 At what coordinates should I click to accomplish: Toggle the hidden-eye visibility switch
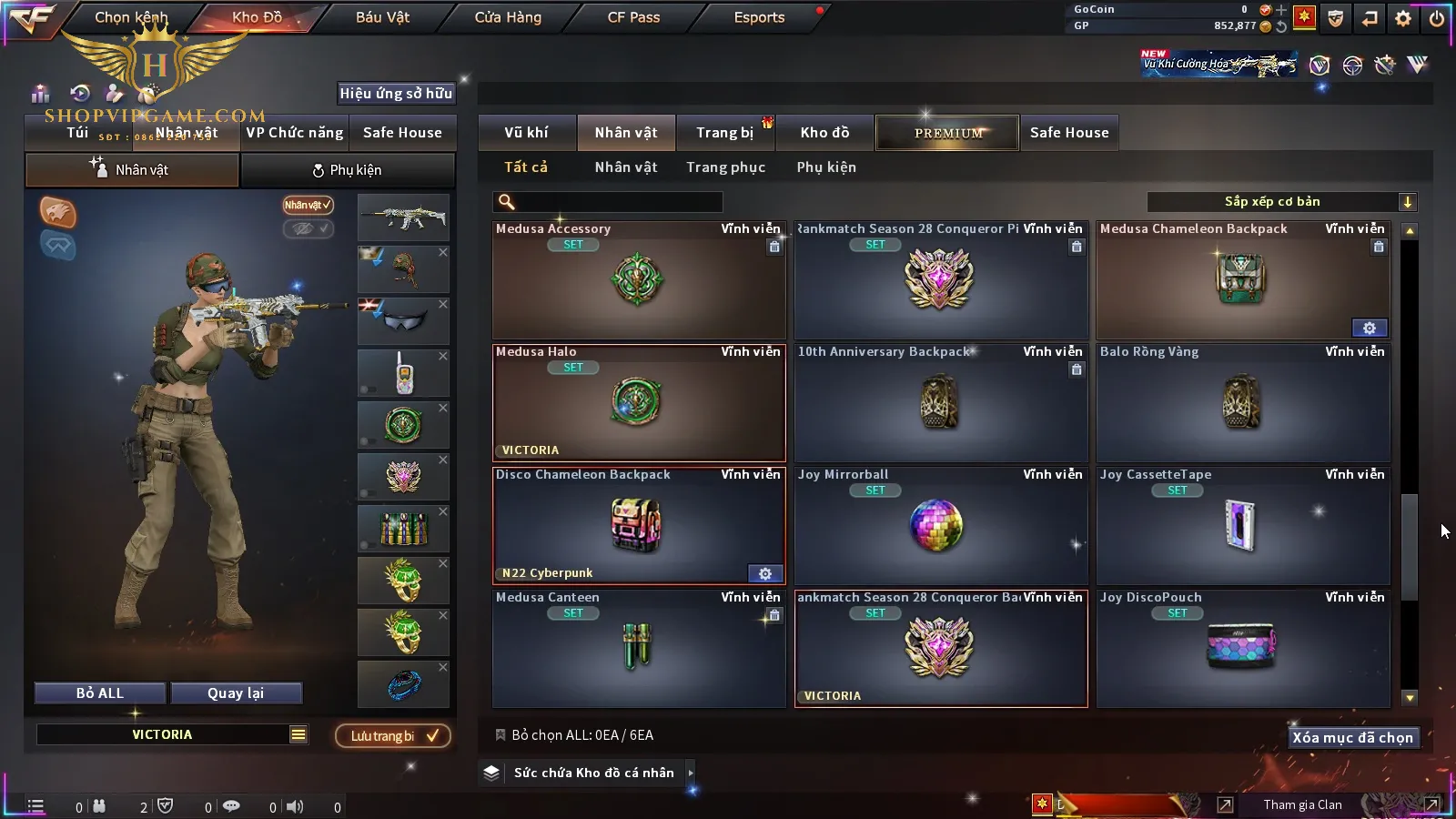point(308,228)
